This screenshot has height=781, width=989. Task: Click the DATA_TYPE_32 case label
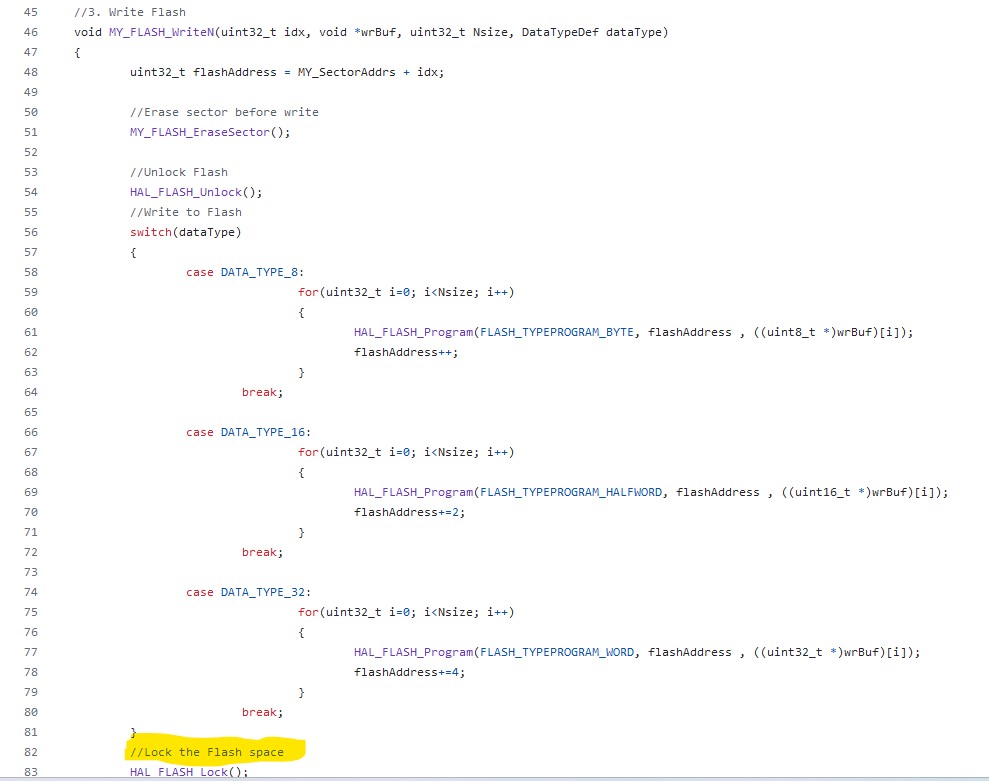263,592
